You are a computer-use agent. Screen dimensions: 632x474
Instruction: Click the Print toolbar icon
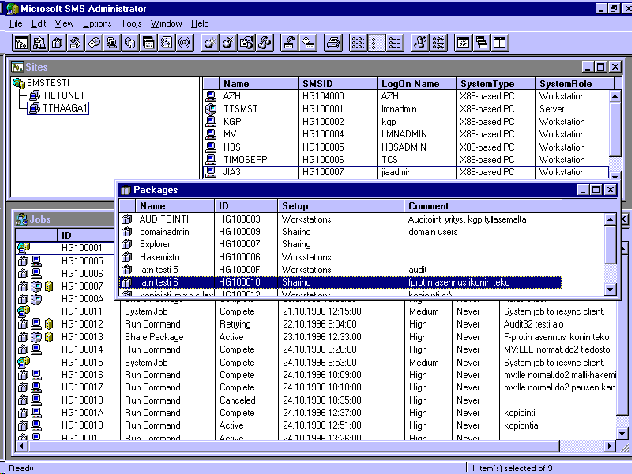[x=333, y=42]
